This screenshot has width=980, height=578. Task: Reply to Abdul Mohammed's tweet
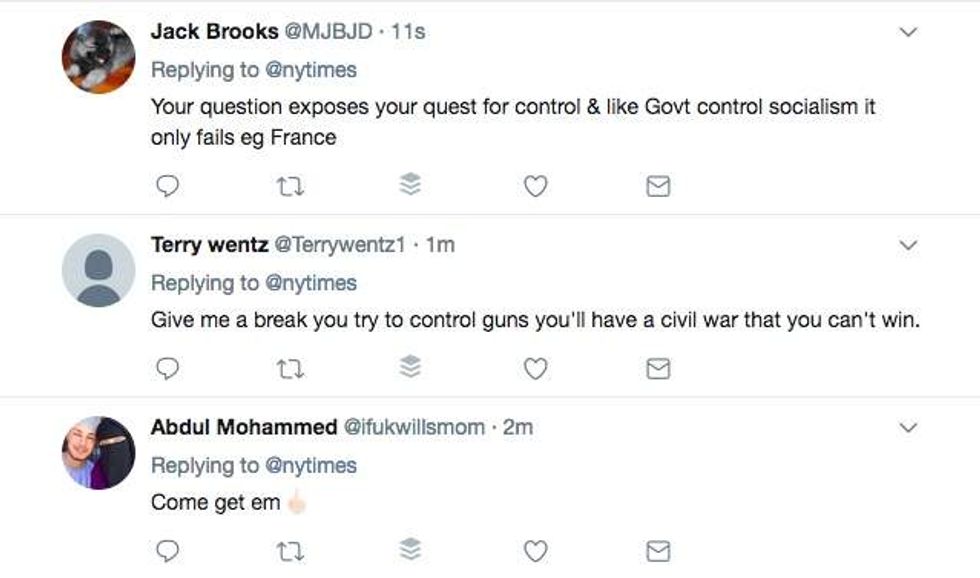[x=169, y=551]
